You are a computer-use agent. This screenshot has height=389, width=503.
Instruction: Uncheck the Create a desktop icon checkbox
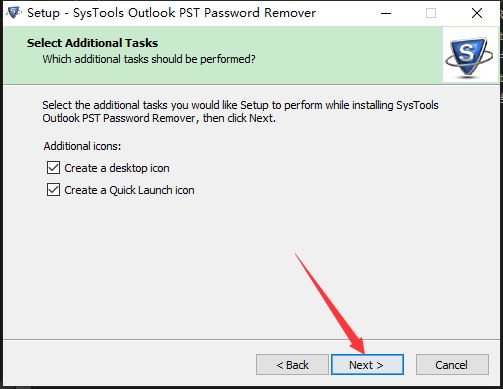pos(53,168)
